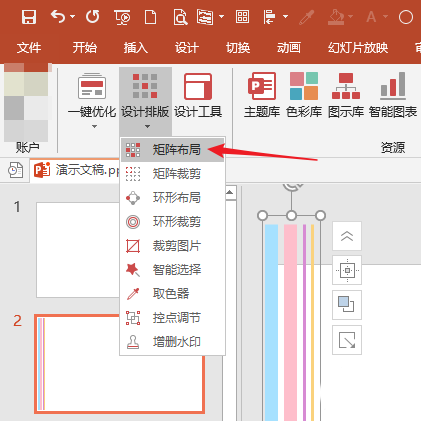This screenshot has width=421, height=421.
Task: Click the layer order floating icon
Action: coord(347,304)
